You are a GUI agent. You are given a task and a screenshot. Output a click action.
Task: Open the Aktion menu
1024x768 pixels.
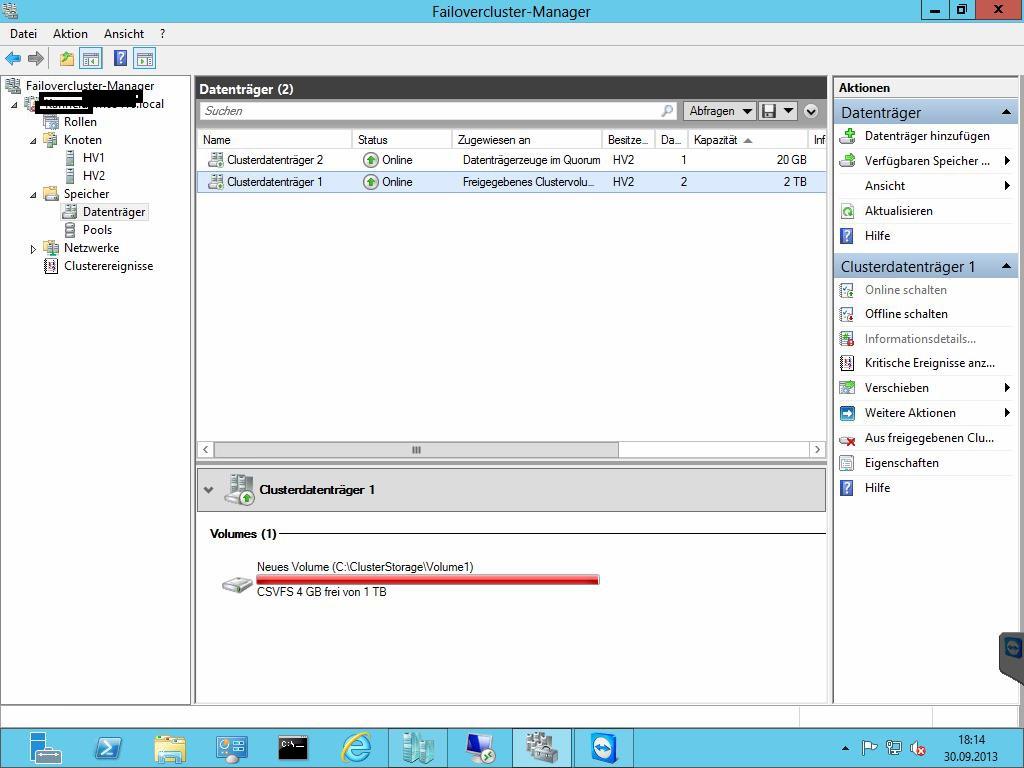[x=70, y=34]
